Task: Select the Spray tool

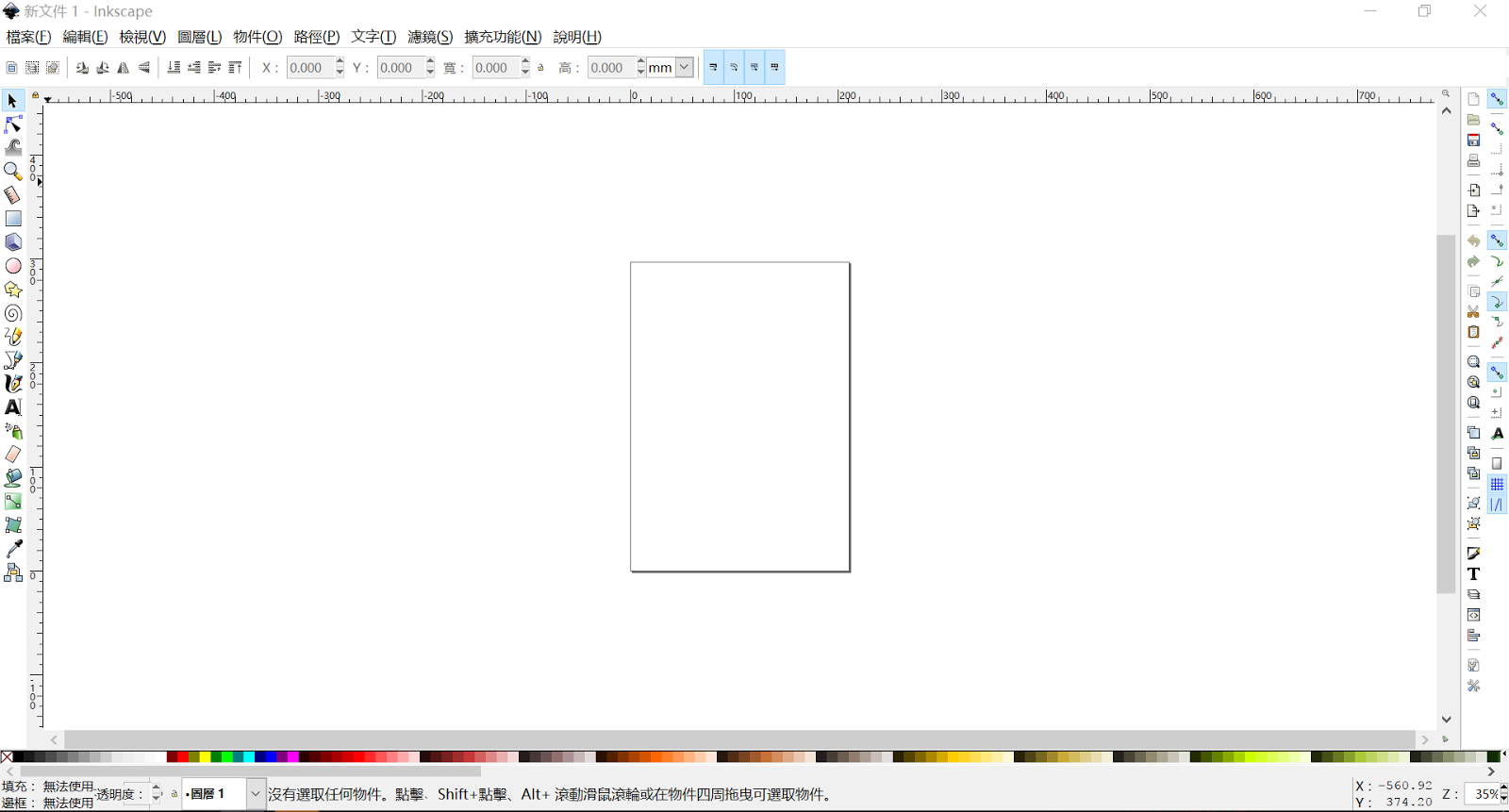Action: [x=12, y=431]
